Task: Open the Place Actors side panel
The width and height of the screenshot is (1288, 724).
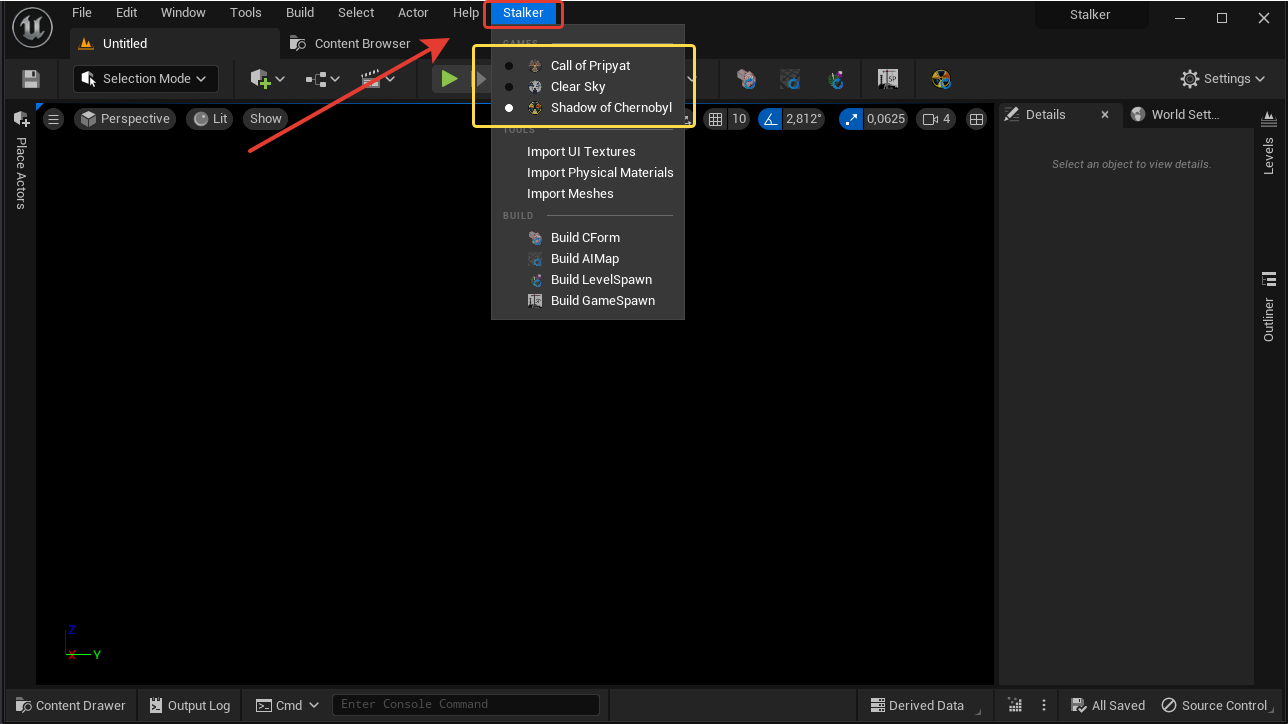Action: coord(21,160)
